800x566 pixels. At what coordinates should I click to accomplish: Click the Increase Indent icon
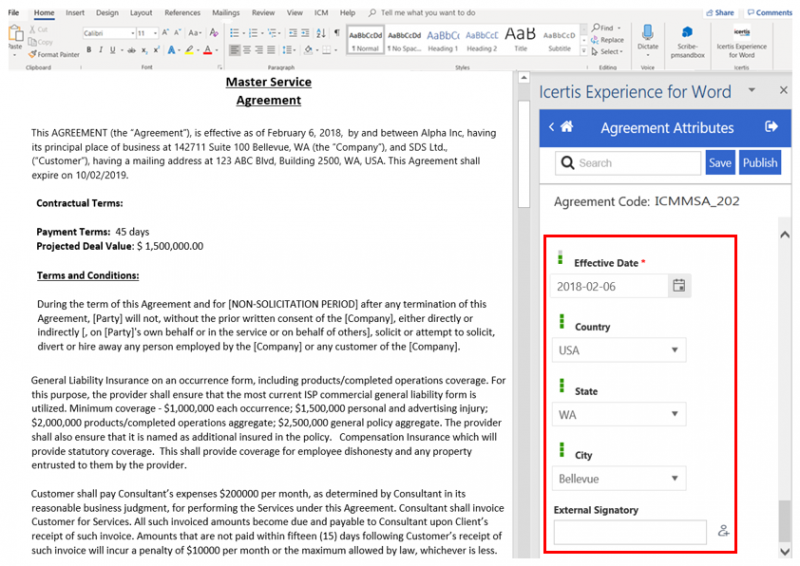(x=305, y=33)
